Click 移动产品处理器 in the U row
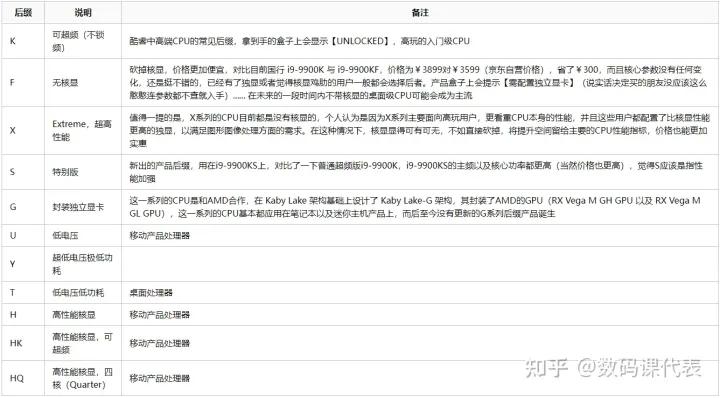Image resolution: width=720 pixels, height=398 pixels. (x=159, y=235)
